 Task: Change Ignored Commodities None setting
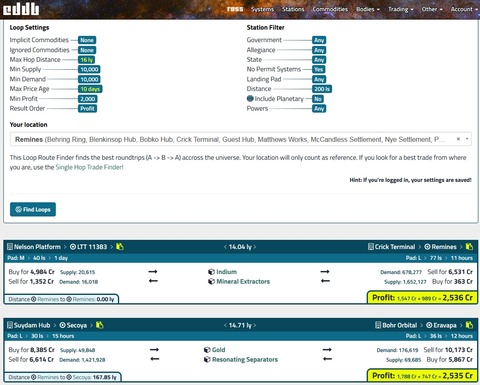click(87, 50)
